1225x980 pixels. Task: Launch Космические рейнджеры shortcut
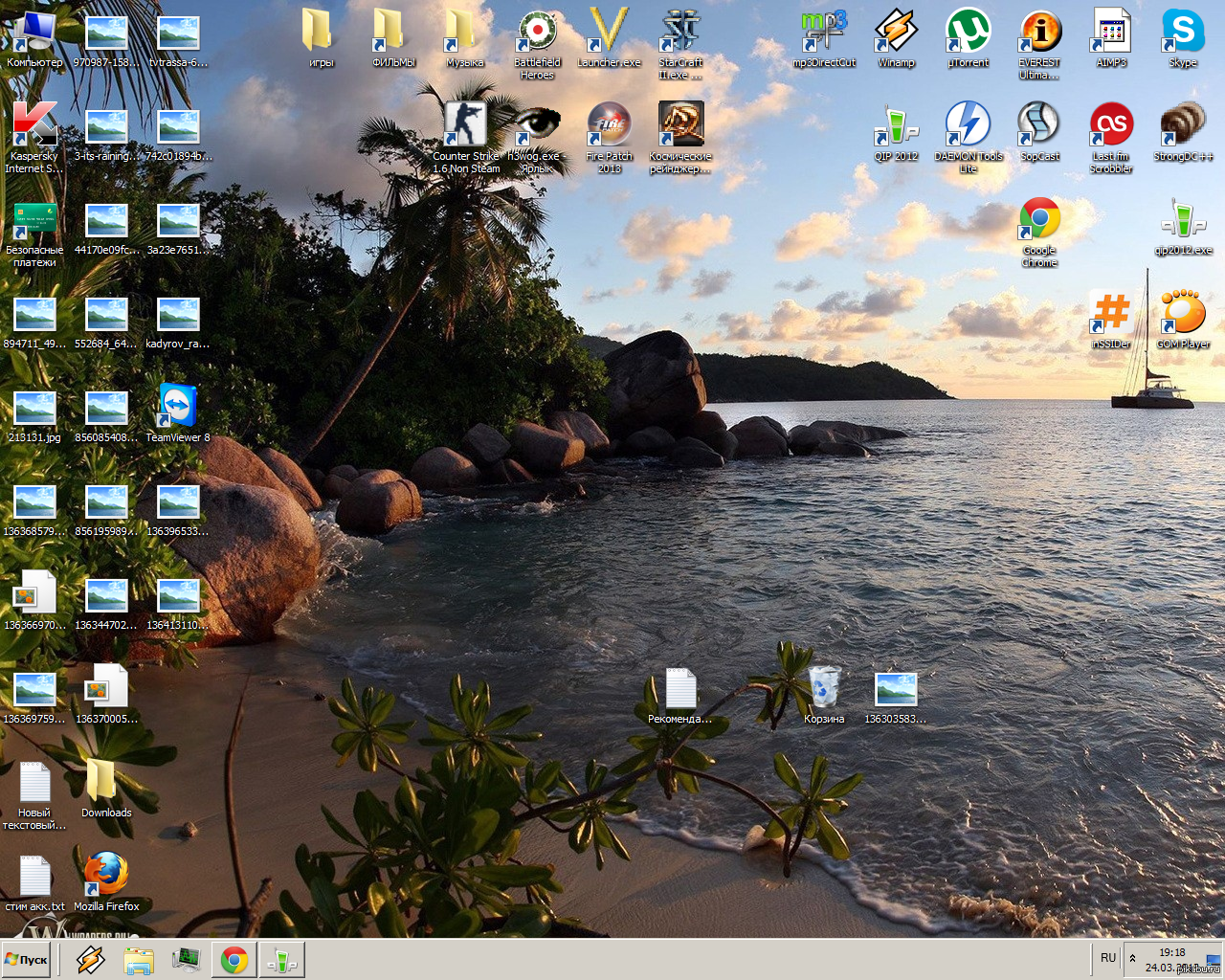click(x=680, y=138)
